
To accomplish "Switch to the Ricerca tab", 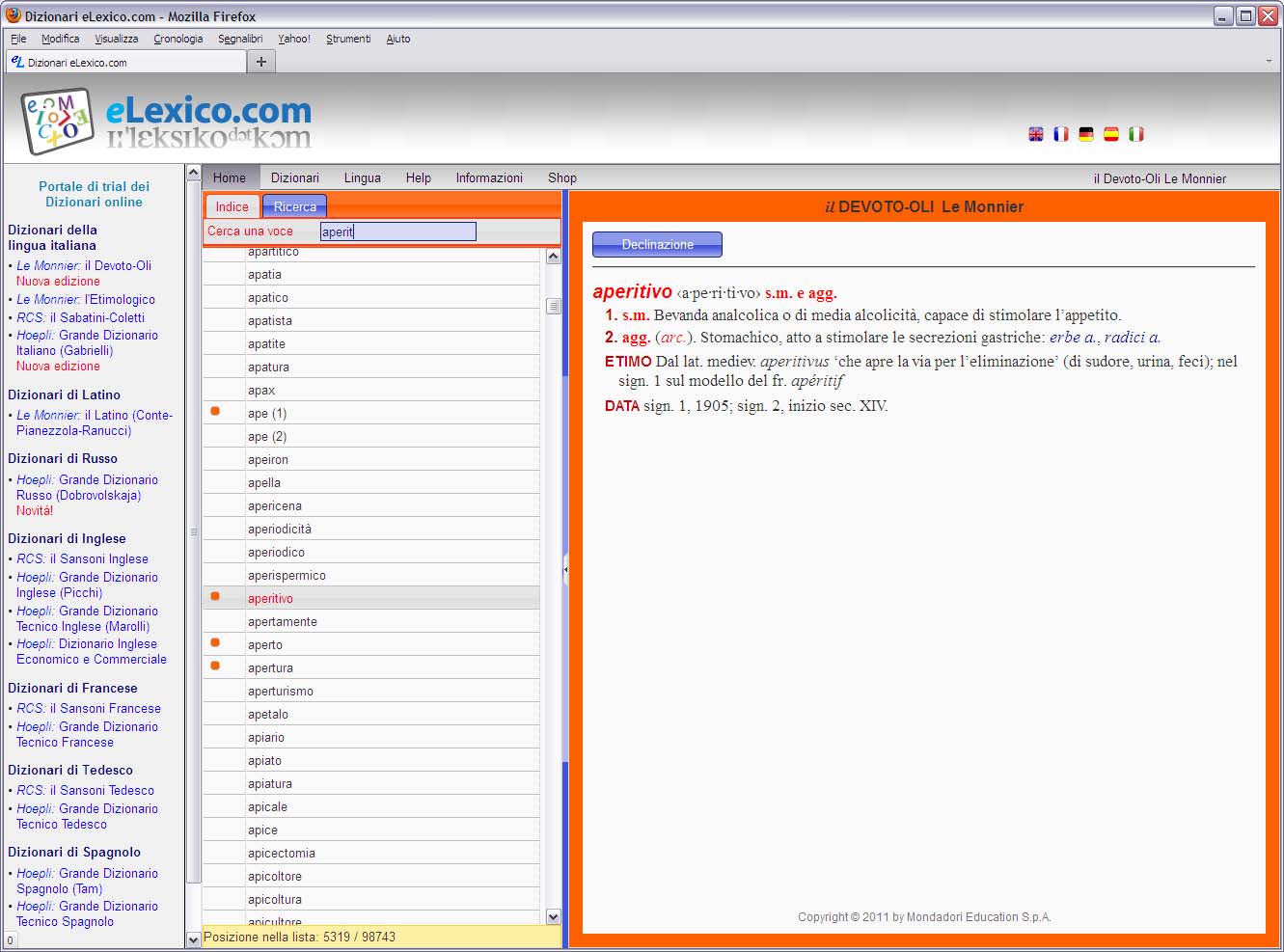I will click(295, 206).
